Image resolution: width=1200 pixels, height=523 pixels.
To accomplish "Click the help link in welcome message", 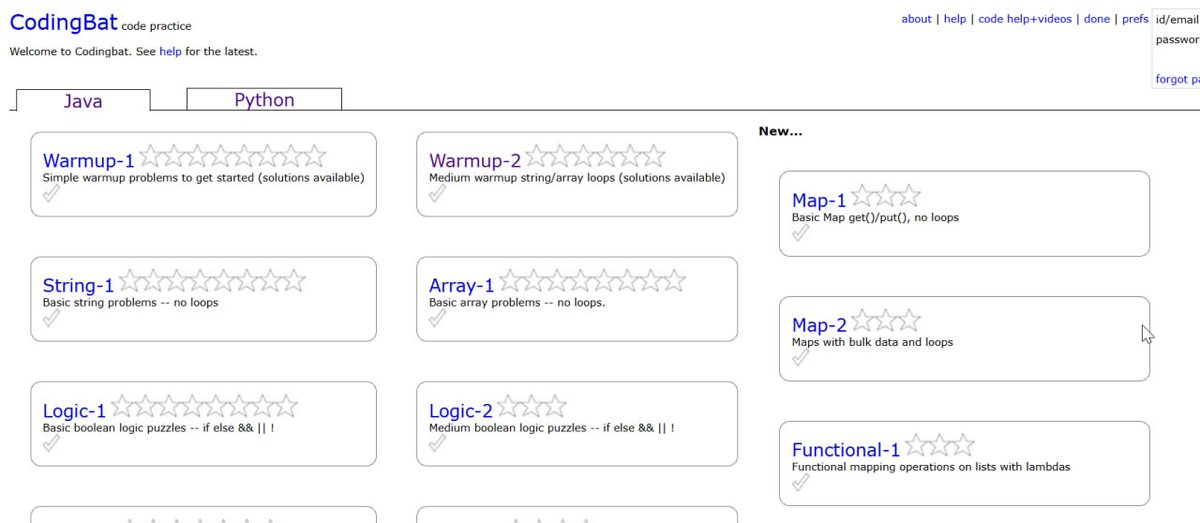I will (x=170, y=51).
